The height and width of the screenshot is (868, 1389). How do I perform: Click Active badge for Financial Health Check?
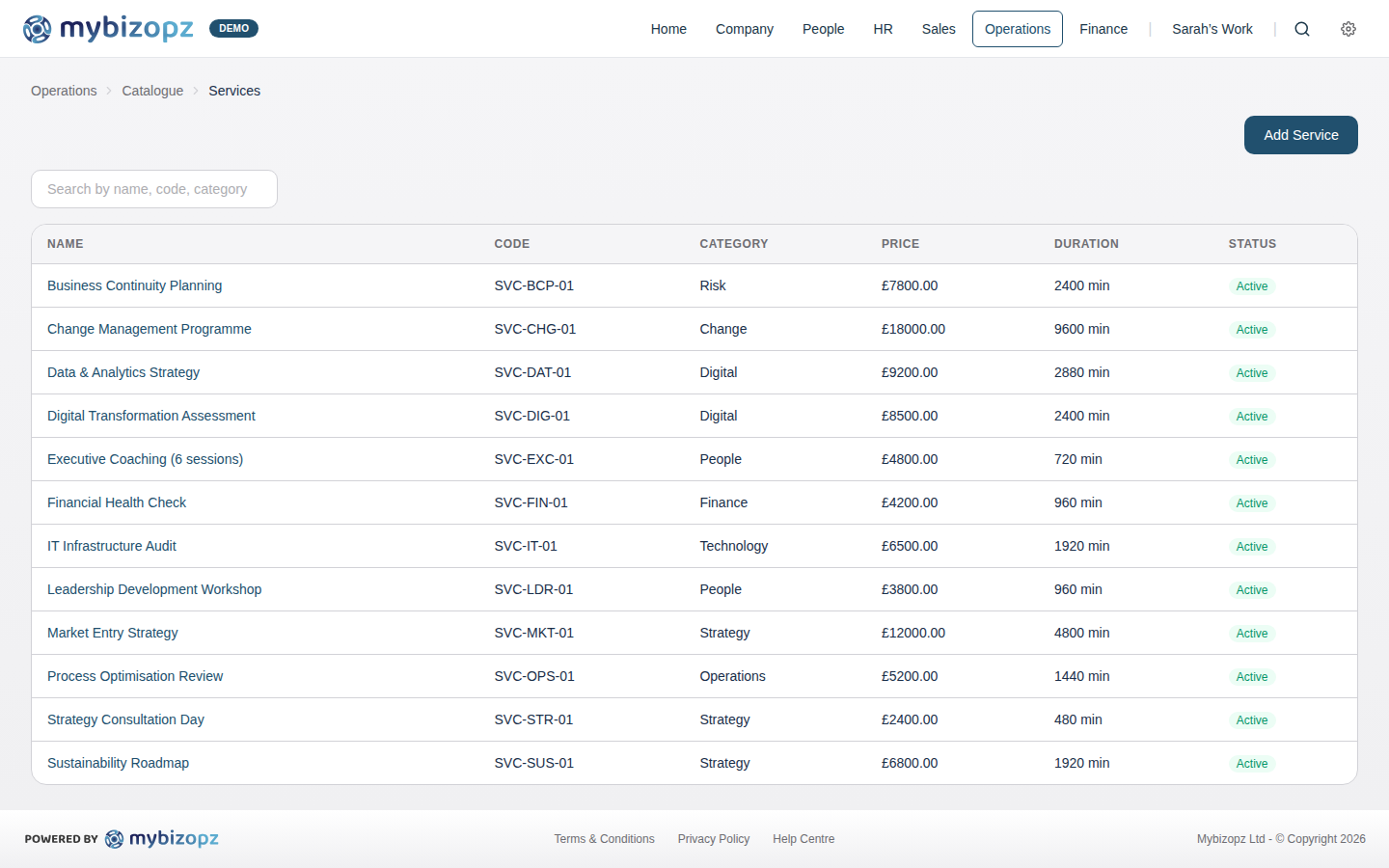click(1252, 503)
